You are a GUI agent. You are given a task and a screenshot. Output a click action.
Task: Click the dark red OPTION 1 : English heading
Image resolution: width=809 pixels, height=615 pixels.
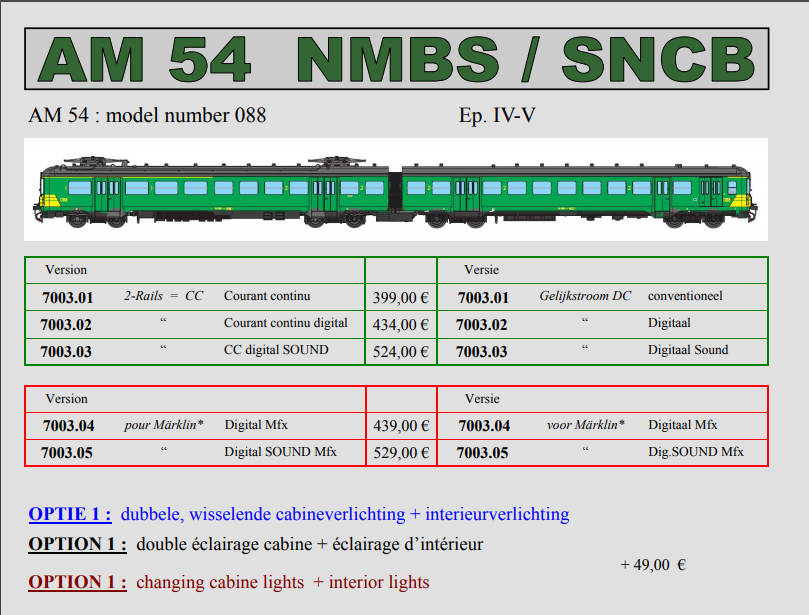point(77,582)
